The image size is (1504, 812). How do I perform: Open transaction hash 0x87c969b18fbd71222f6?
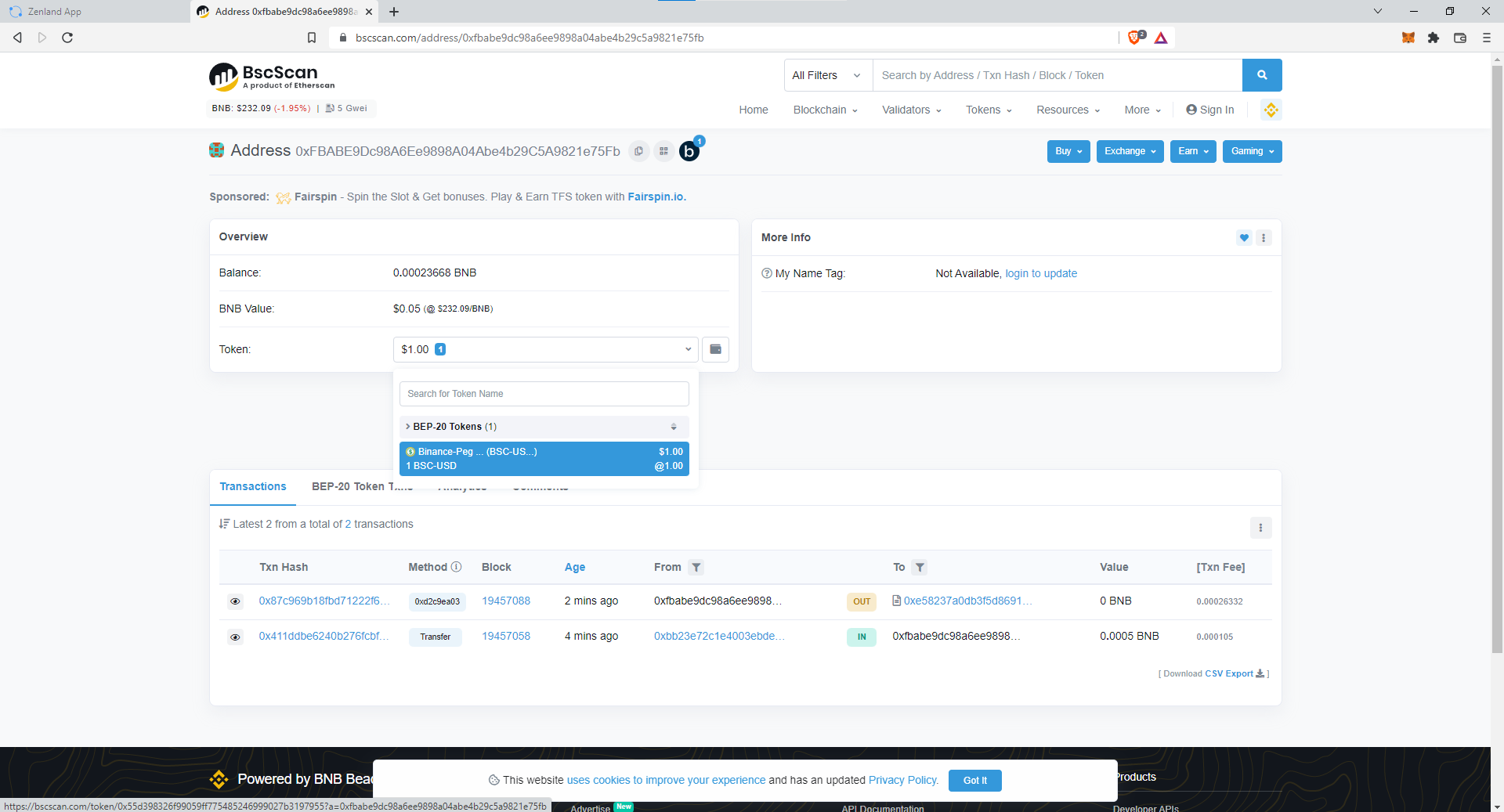click(x=324, y=601)
